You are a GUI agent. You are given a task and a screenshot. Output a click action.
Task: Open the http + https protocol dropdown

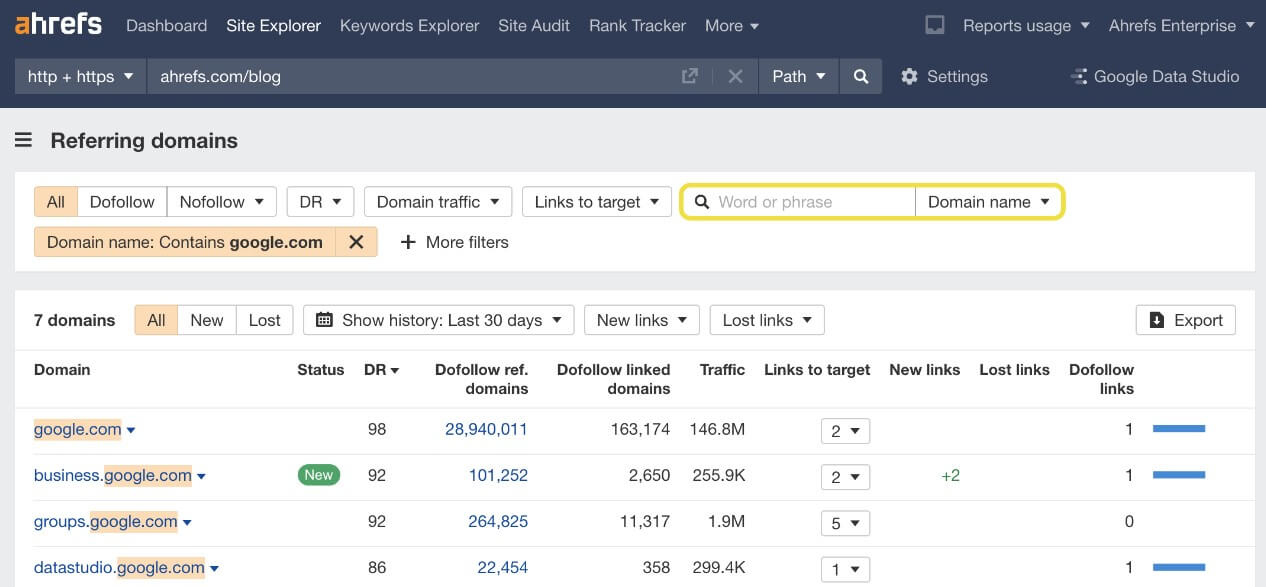[x=80, y=76]
